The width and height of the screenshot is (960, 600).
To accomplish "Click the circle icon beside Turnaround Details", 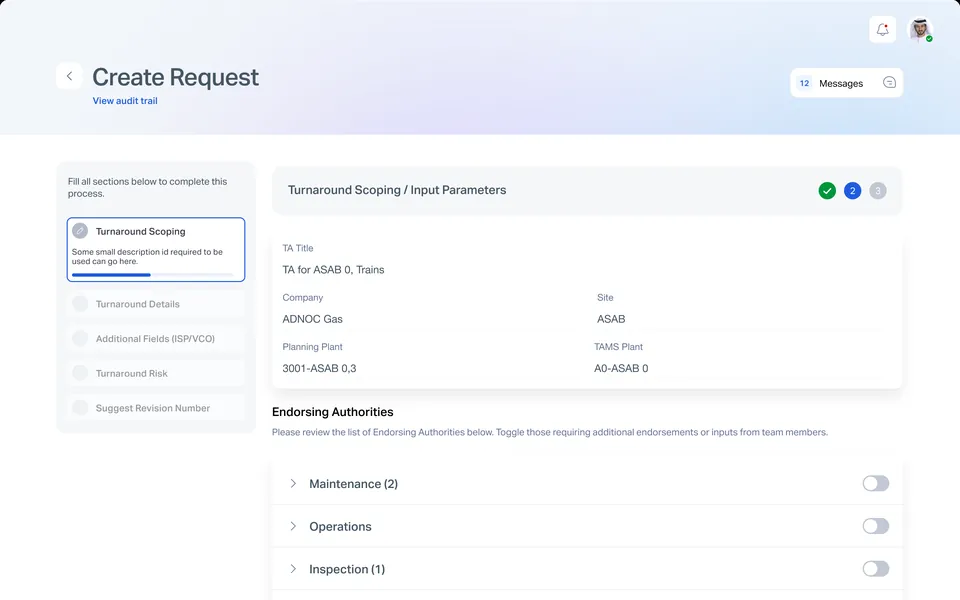I will coord(80,304).
